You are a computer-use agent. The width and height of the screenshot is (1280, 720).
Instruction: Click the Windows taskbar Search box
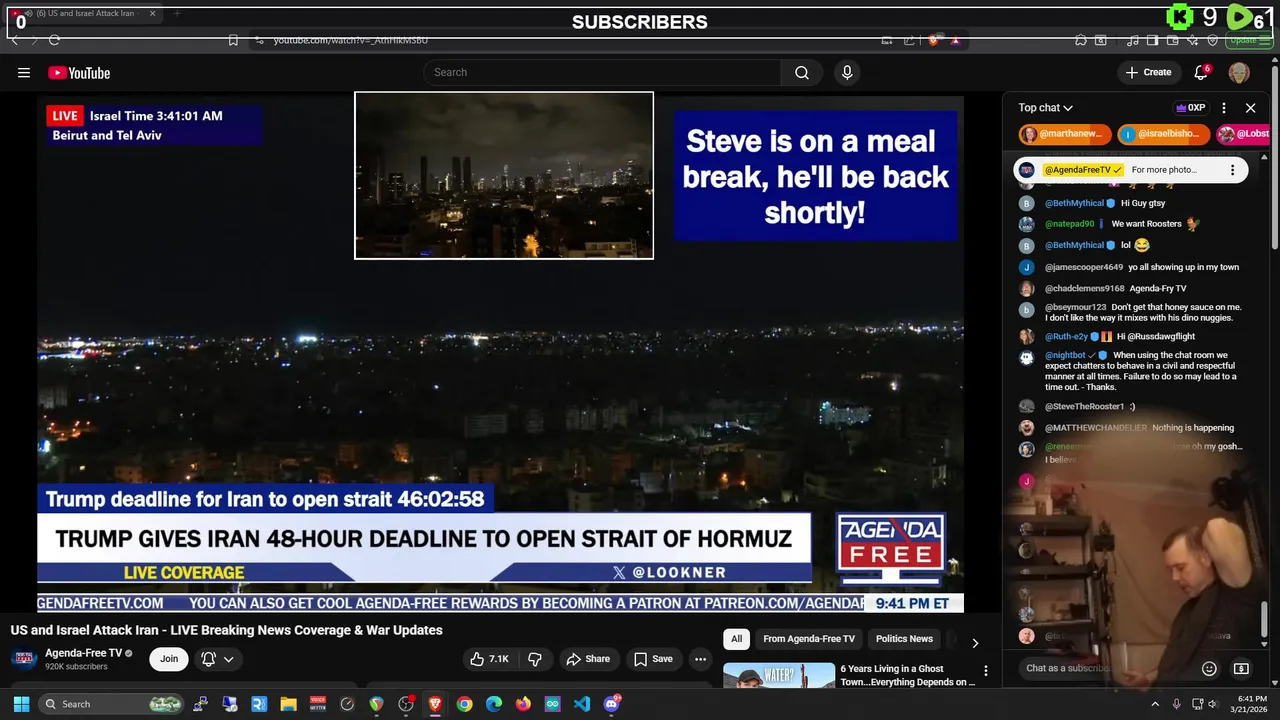(x=112, y=704)
